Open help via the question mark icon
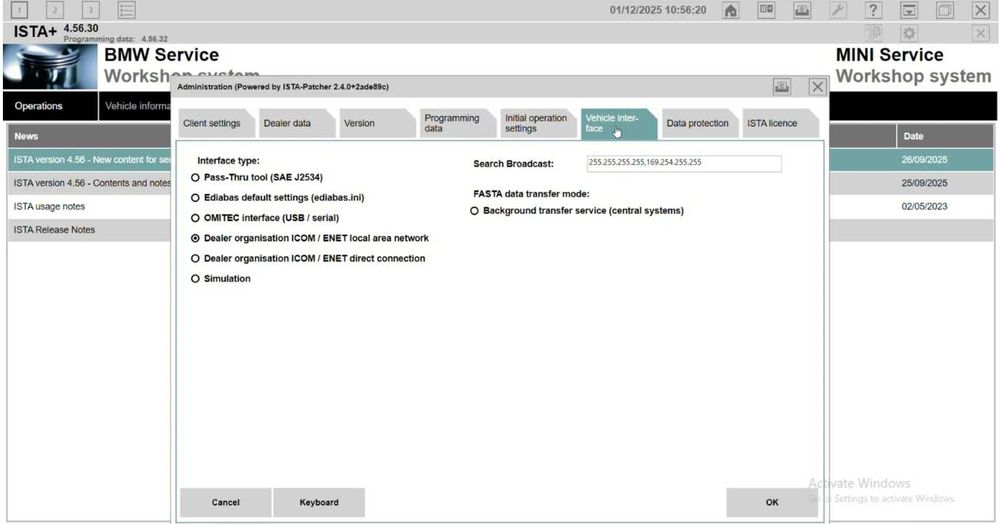The image size is (1000, 524). [x=873, y=10]
